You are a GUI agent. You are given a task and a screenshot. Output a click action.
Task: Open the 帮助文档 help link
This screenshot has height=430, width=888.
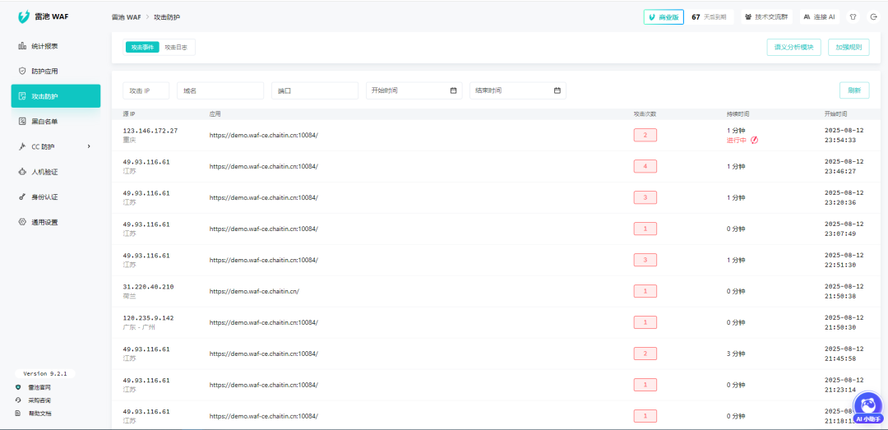[39, 413]
